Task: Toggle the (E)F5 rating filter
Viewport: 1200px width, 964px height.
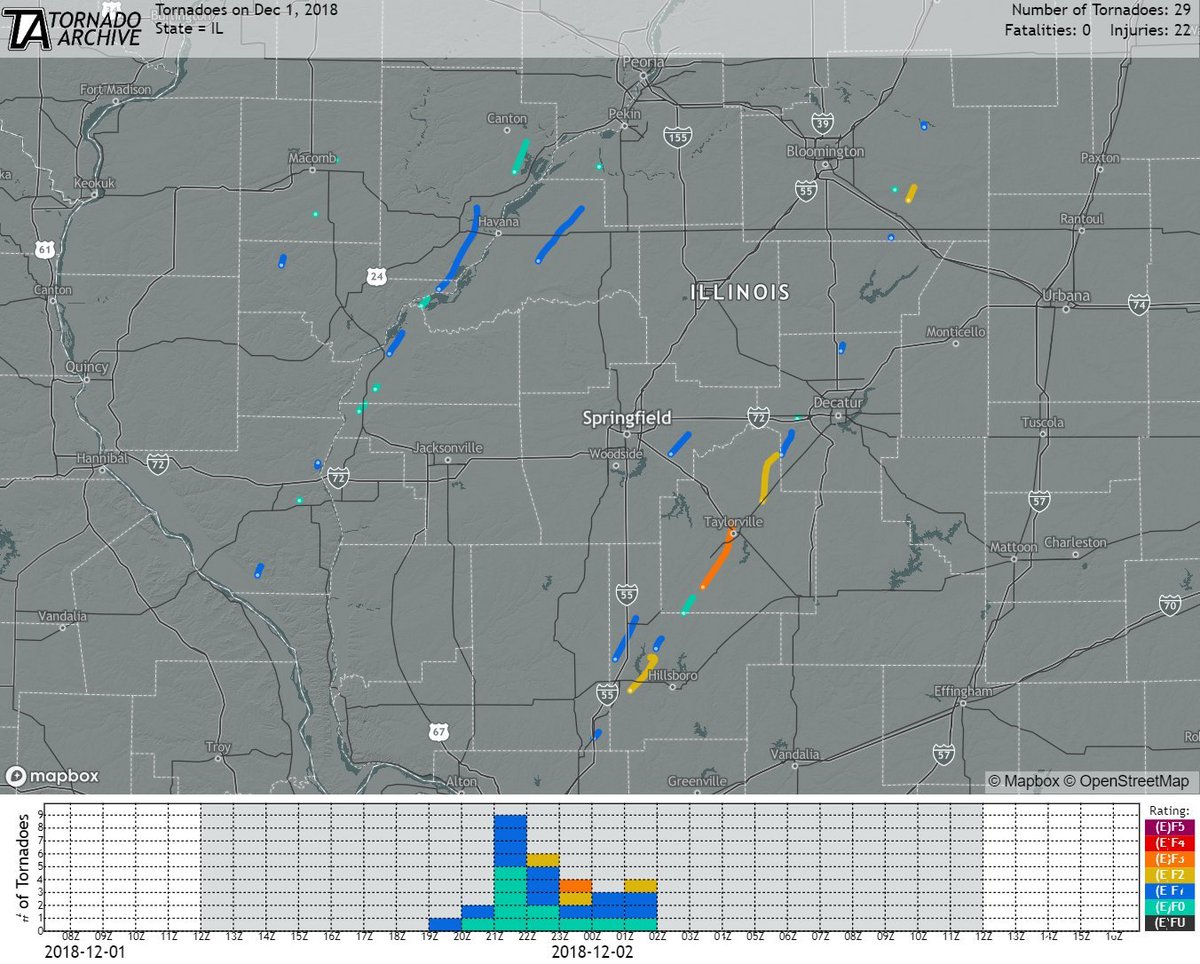Action: [x=1168, y=828]
